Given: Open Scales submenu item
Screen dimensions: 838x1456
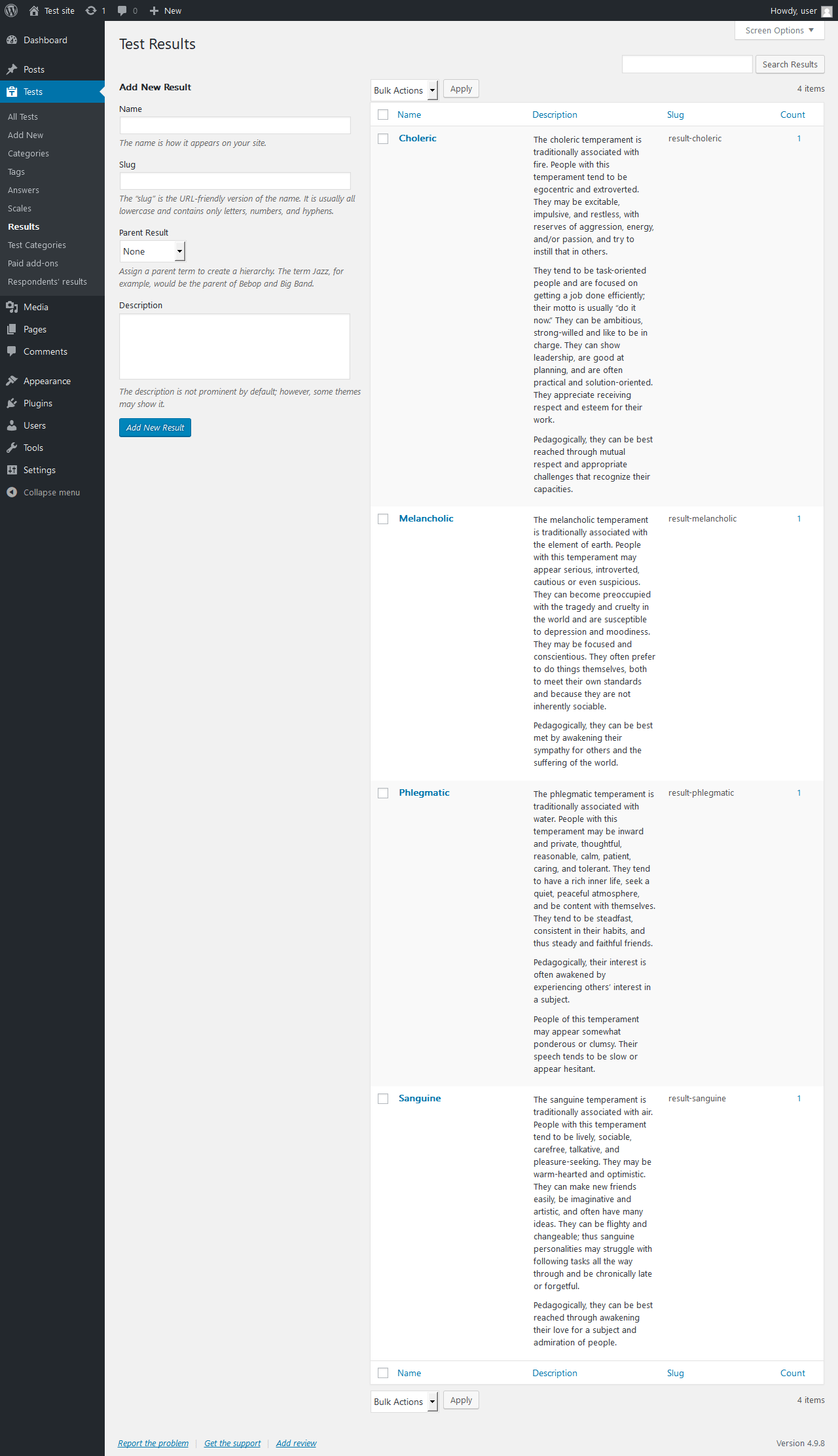Looking at the screenshot, I should pos(20,208).
